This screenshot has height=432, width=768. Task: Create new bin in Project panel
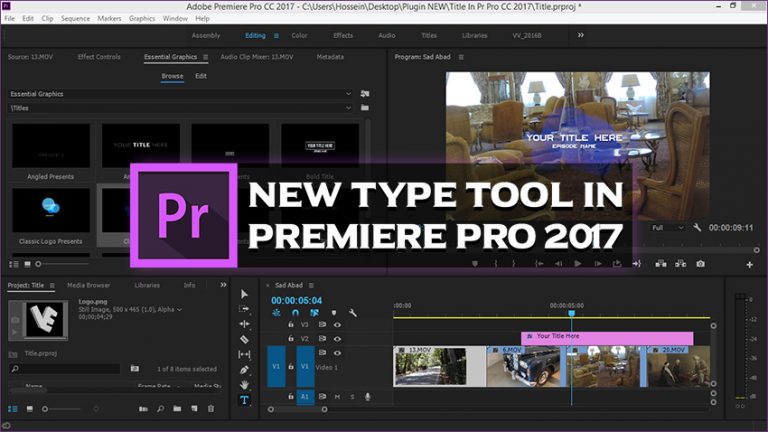177,408
